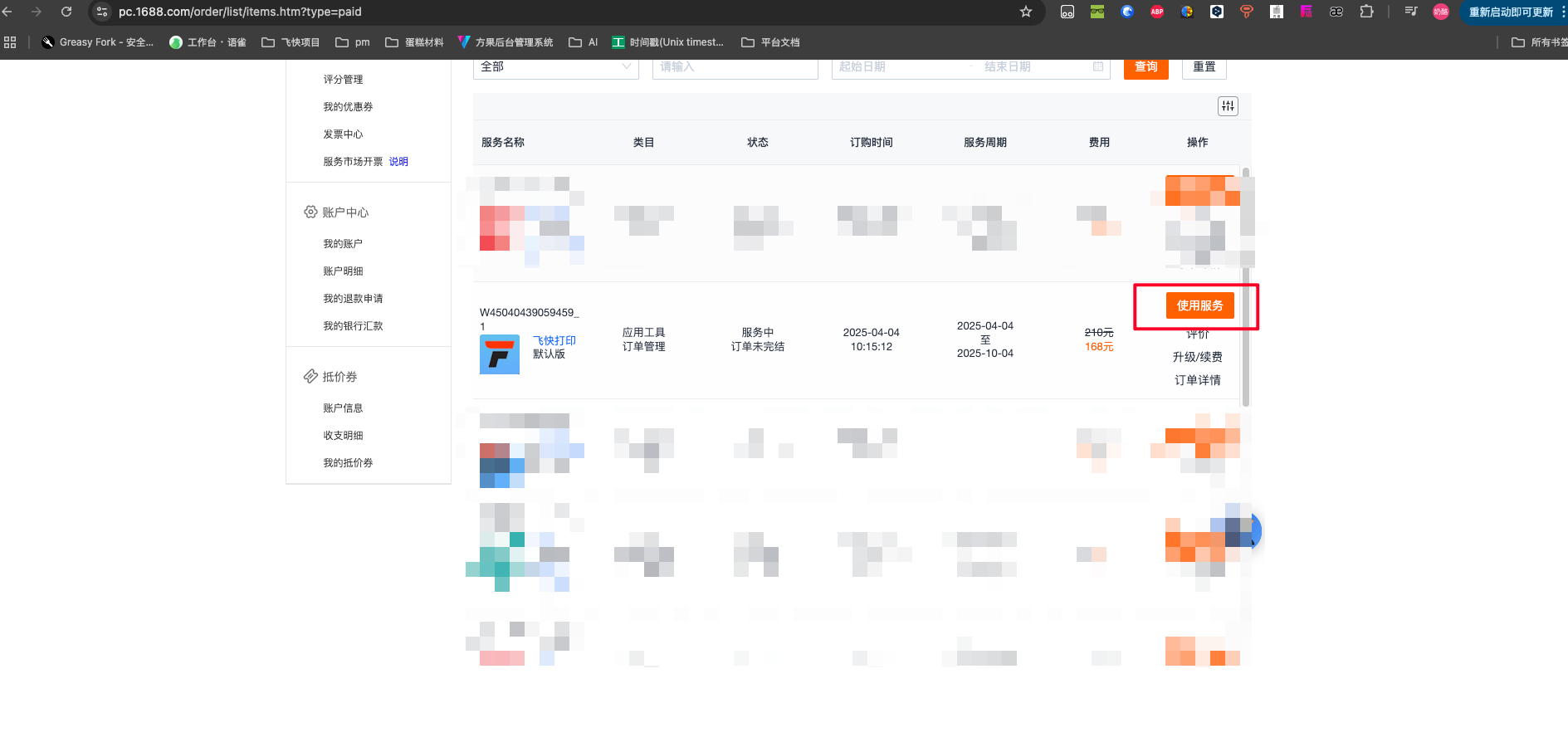Click the orange 查询 search button
The width and height of the screenshot is (1568, 747).
(1146, 67)
